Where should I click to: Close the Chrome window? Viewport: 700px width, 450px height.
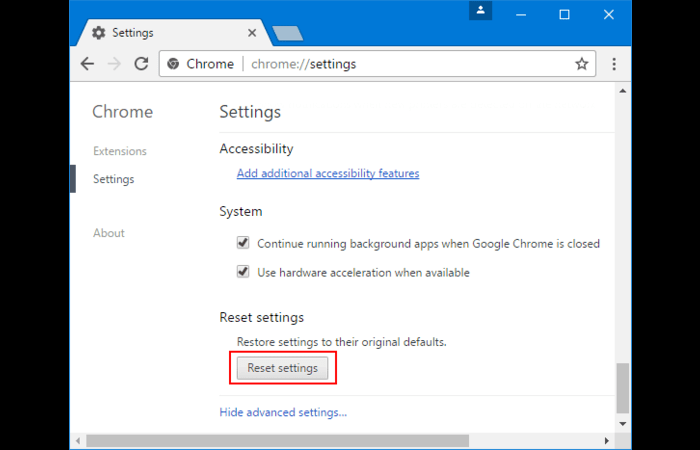(x=608, y=14)
